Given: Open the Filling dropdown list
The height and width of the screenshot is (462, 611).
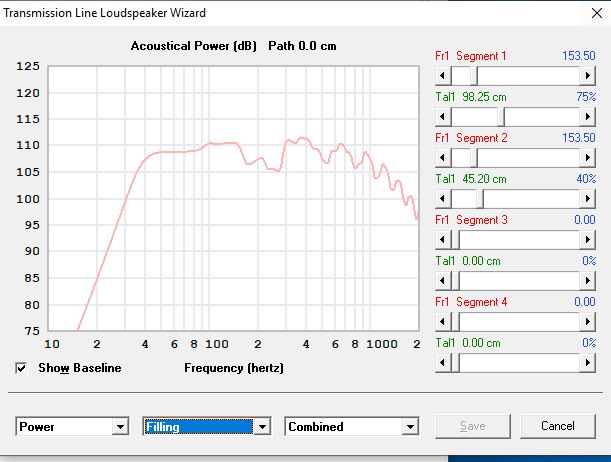Looking at the screenshot, I should pos(262,427).
